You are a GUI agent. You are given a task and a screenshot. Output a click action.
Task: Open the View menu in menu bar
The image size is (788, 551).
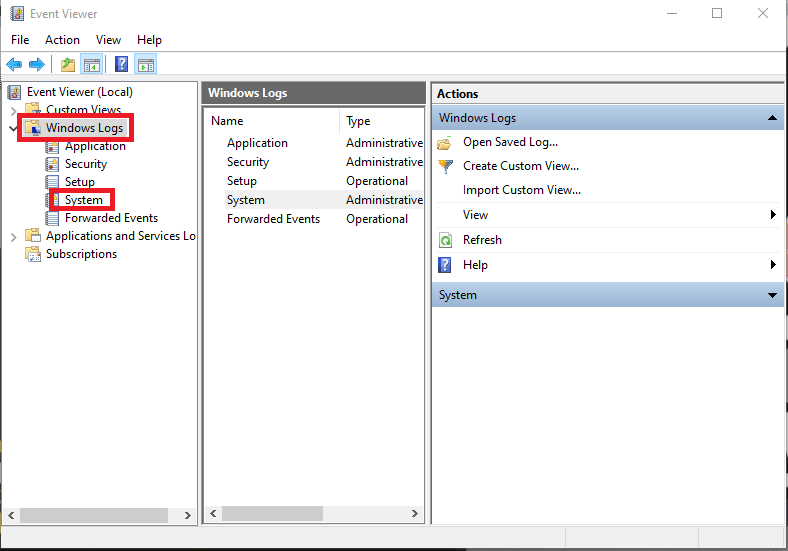[109, 40]
